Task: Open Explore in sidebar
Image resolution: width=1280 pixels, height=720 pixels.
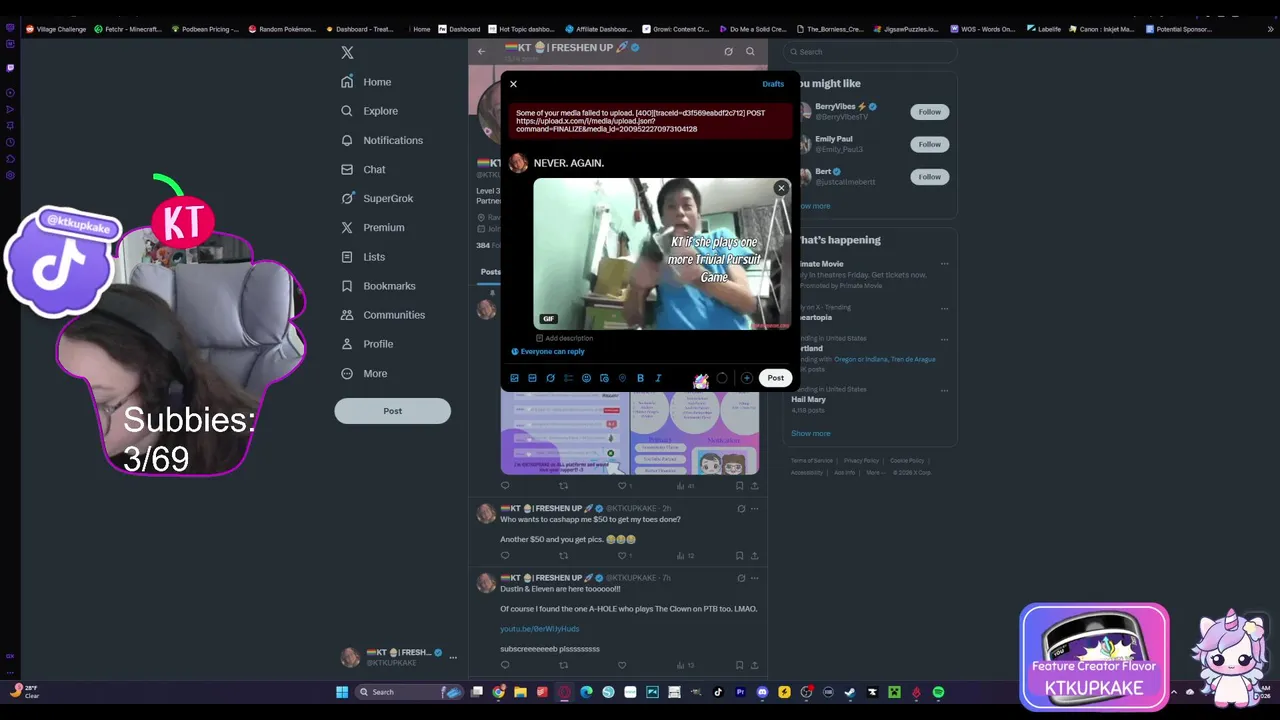Action: pyautogui.click(x=369, y=111)
